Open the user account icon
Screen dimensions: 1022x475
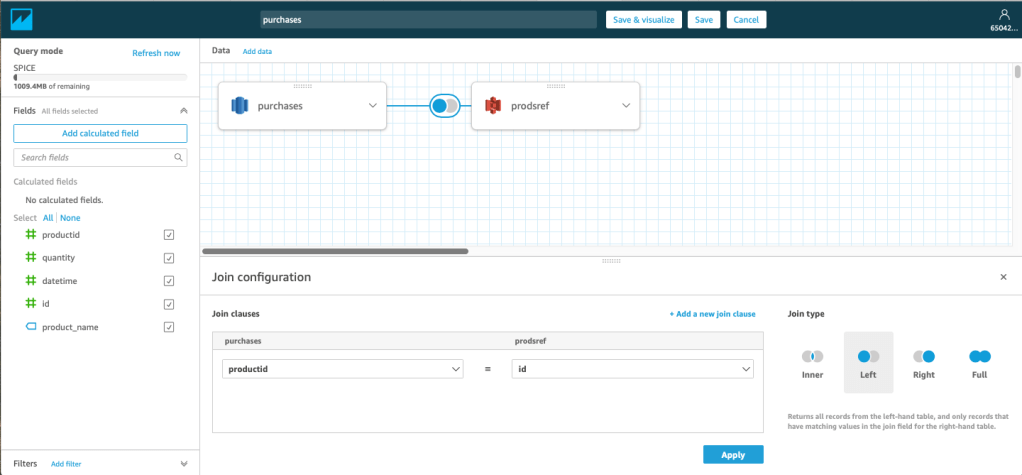coord(1003,14)
